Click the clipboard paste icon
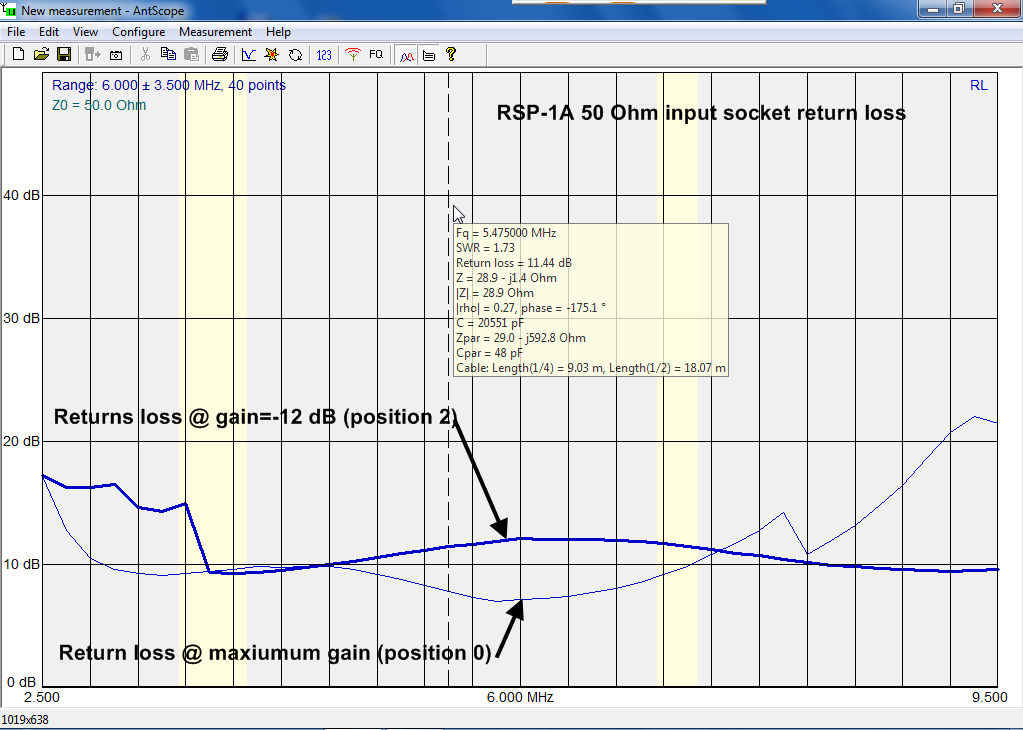Image resolution: width=1023 pixels, height=730 pixels. [191, 55]
